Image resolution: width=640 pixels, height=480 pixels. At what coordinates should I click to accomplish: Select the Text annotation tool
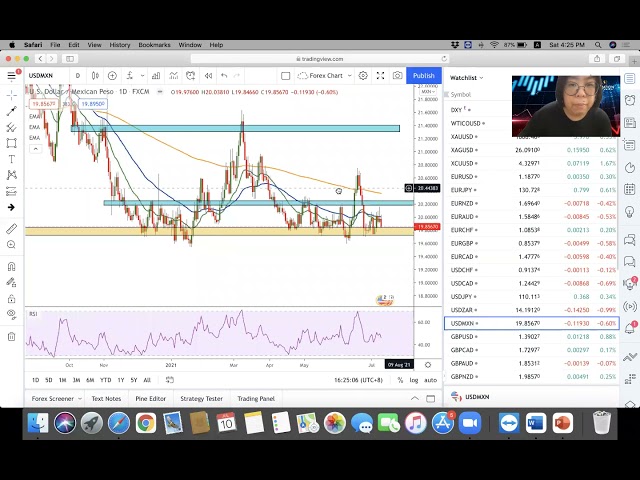tap(11, 159)
